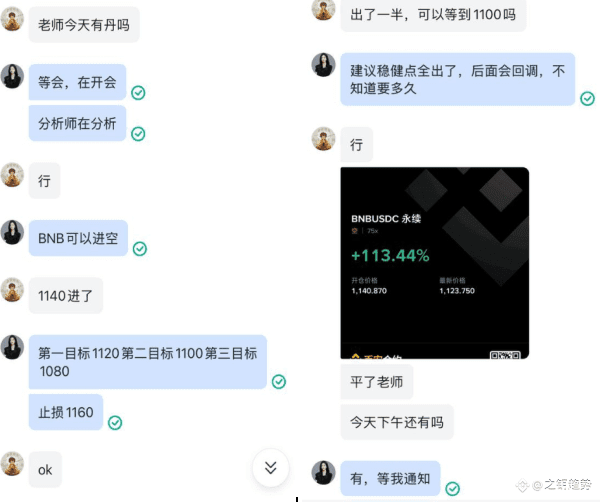The height and width of the screenshot is (502, 600).
Task: Open the teacher avatar beside '有，等我通知'
Action: [x=323, y=473]
